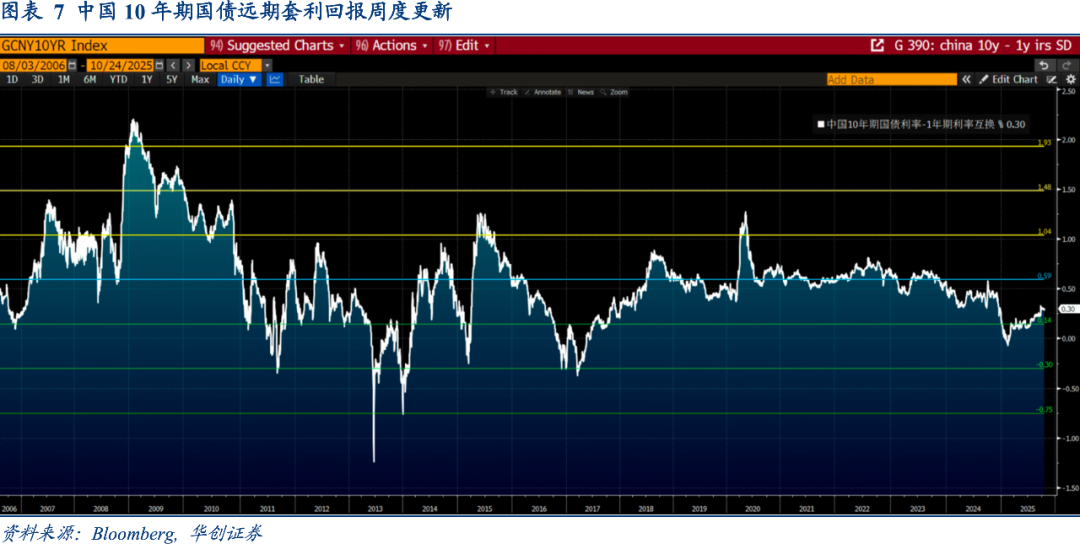Activate the Annotate tool
This screenshot has height=544, width=1080.
[x=542, y=92]
